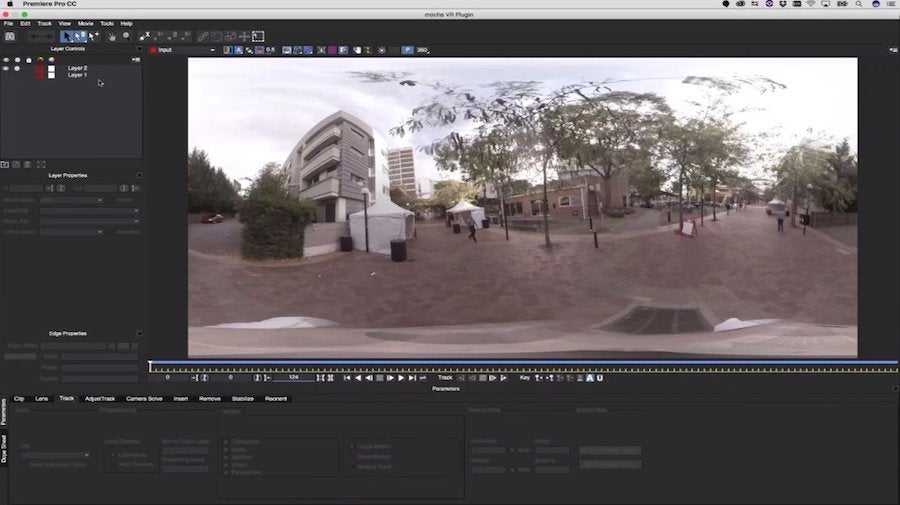The height and width of the screenshot is (505, 900).
Task: Open the Link to track dropdown
Action: 72,232
